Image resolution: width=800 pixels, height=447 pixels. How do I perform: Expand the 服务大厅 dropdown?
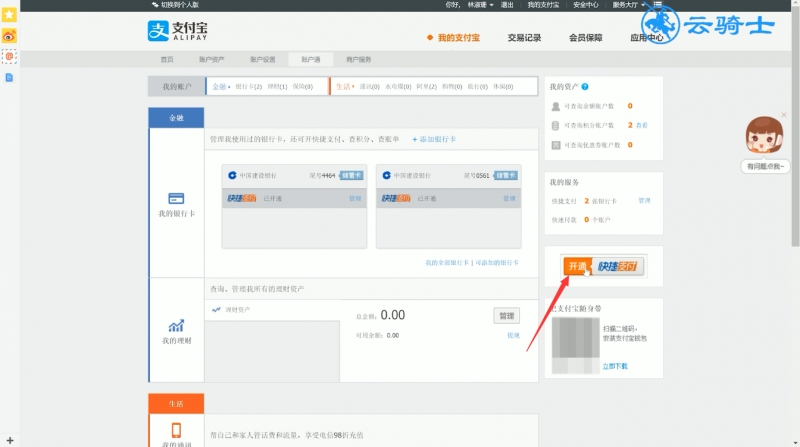(x=628, y=5)
